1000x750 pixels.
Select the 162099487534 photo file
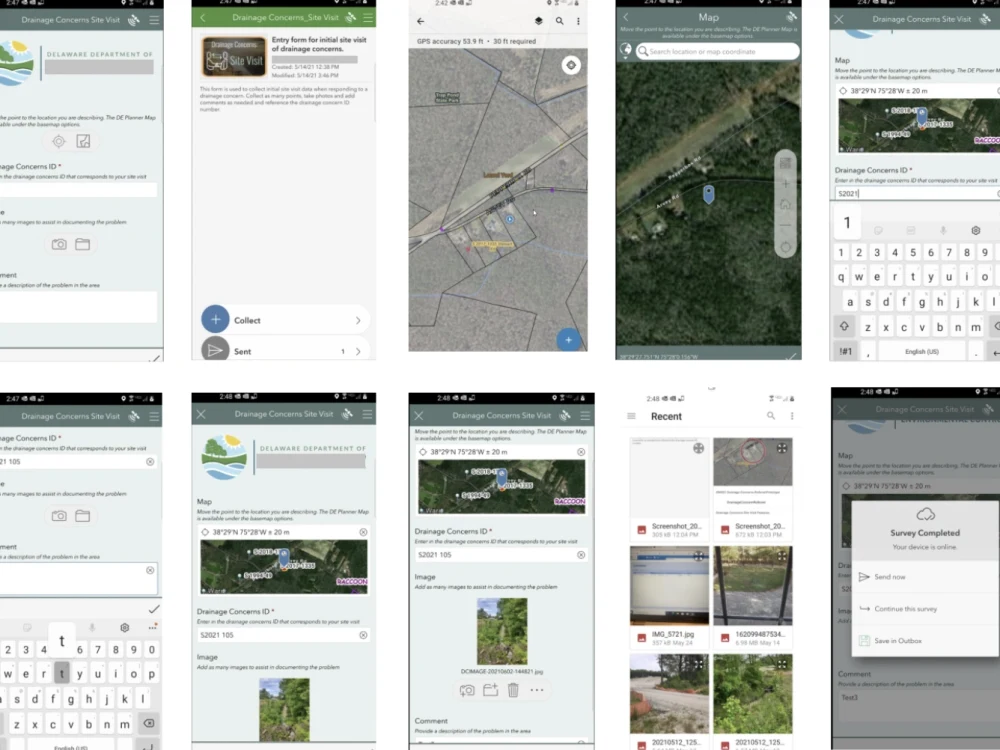click(x=753, y=596)
